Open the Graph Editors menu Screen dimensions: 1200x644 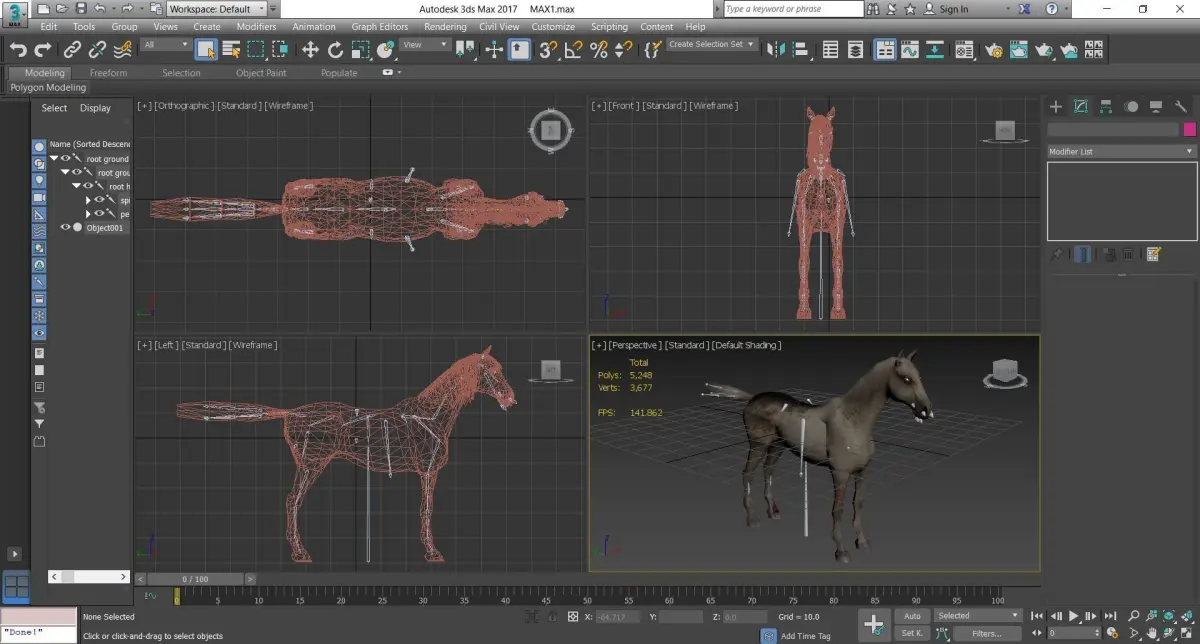379,27
